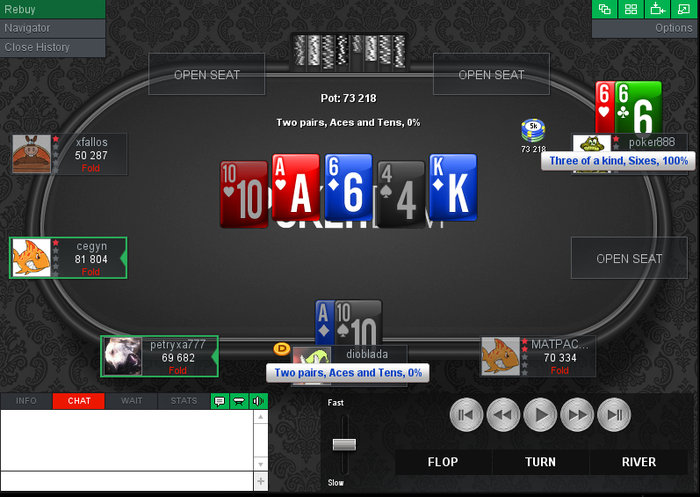Switch to the INFO tab

point(26,401)
